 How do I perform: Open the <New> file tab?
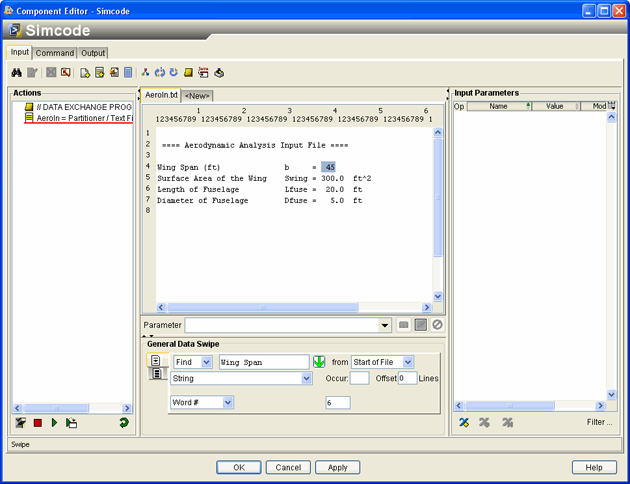click(197, 96)
